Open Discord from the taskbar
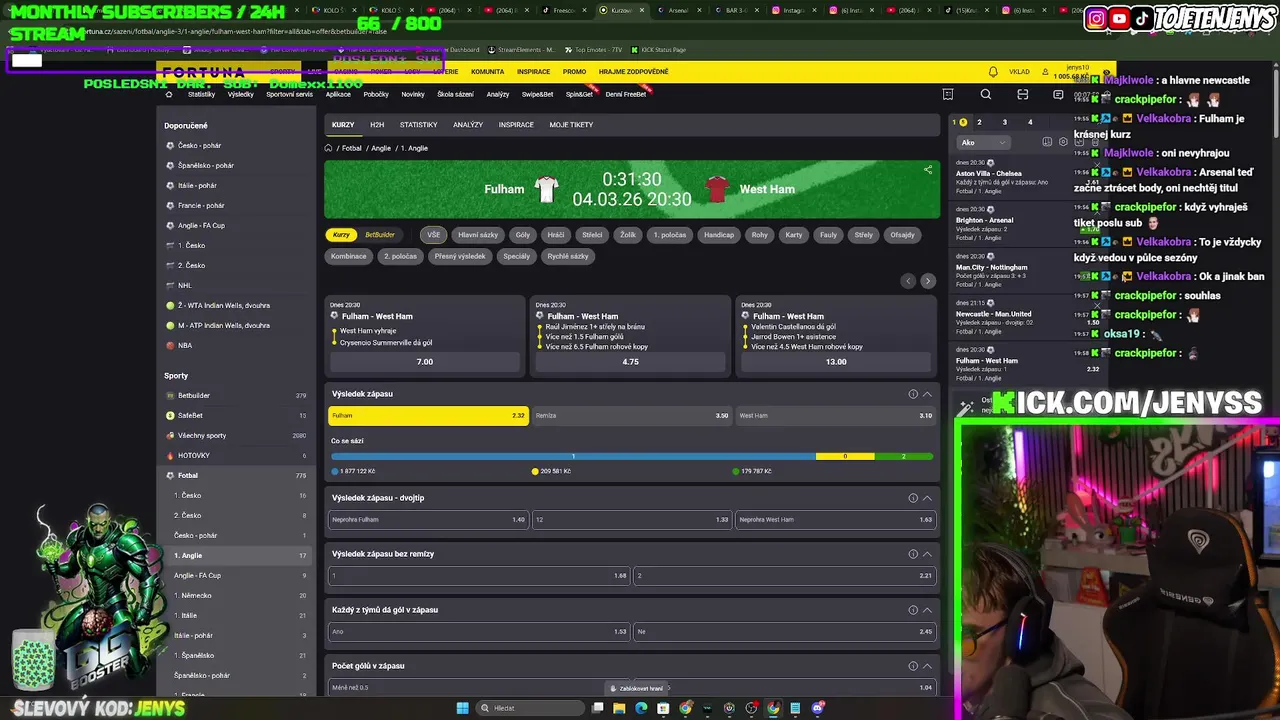Screen dimensions: 1280x720 point(817,708)
